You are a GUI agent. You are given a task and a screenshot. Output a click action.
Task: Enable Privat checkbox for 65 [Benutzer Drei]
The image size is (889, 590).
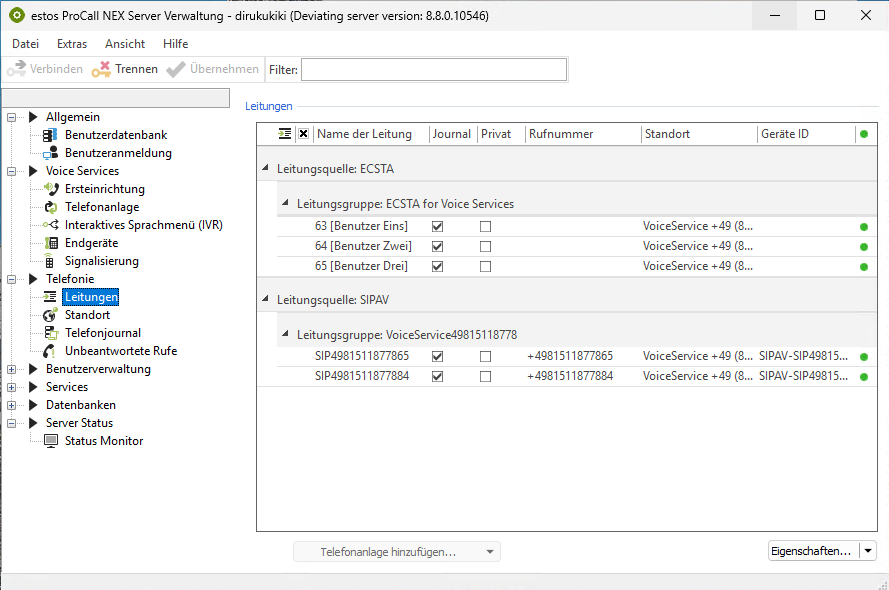pyautogui.click(x=485, y=267)
